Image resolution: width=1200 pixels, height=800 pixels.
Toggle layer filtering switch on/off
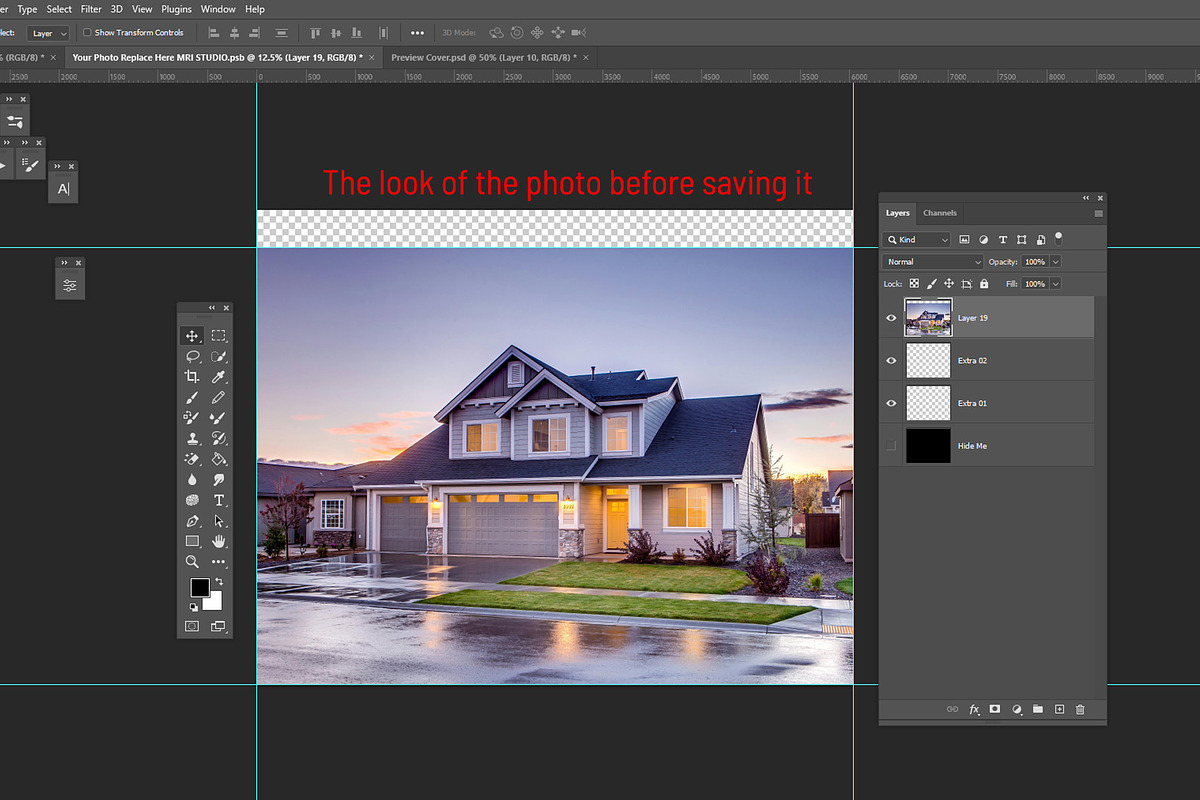(x=1059, y=238)
